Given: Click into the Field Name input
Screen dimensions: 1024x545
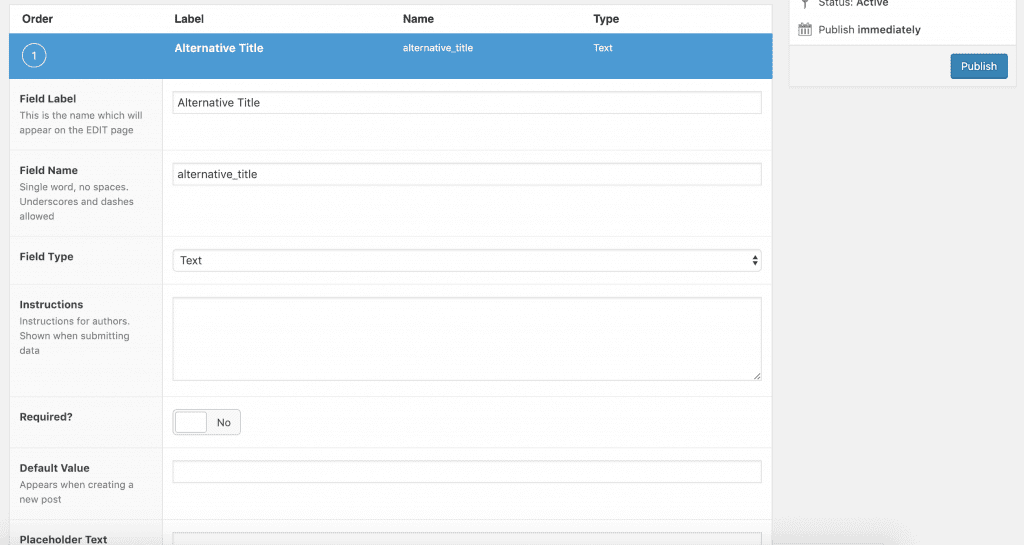Looking at the screenshot, I should (466, 174).
